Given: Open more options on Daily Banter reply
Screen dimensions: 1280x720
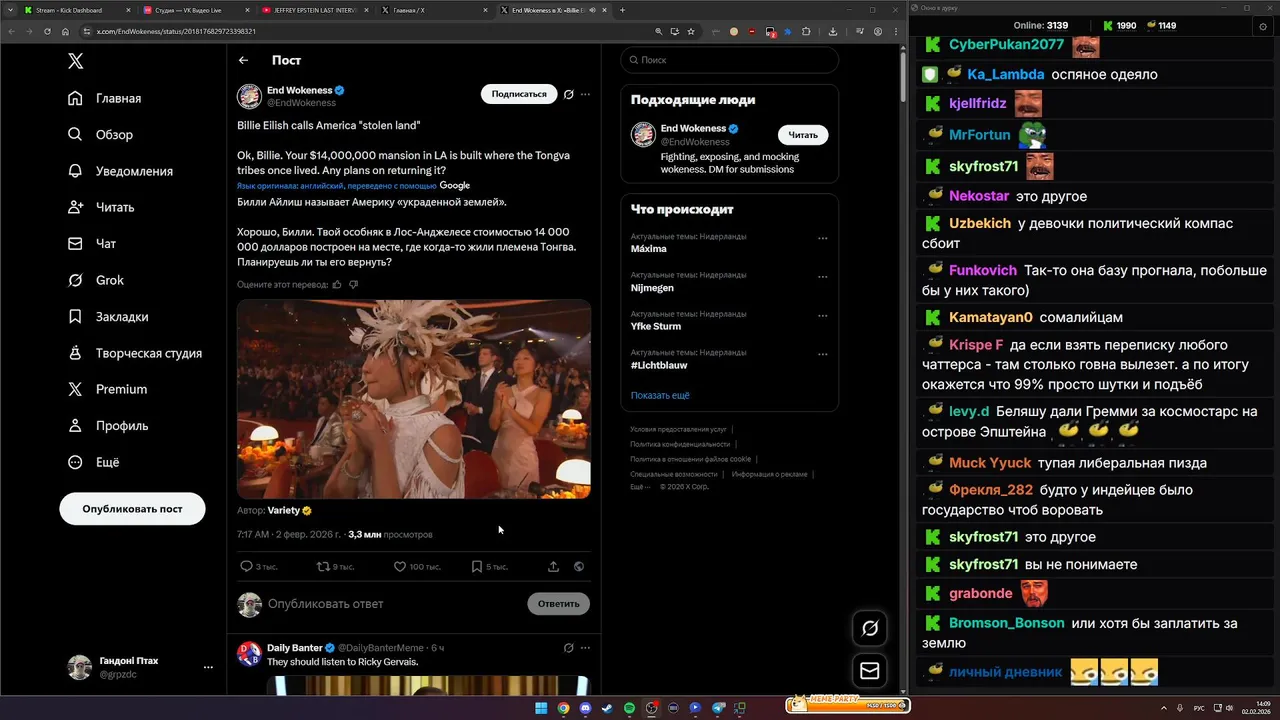Looking at the screenshot, I should (x=585, y=648).
